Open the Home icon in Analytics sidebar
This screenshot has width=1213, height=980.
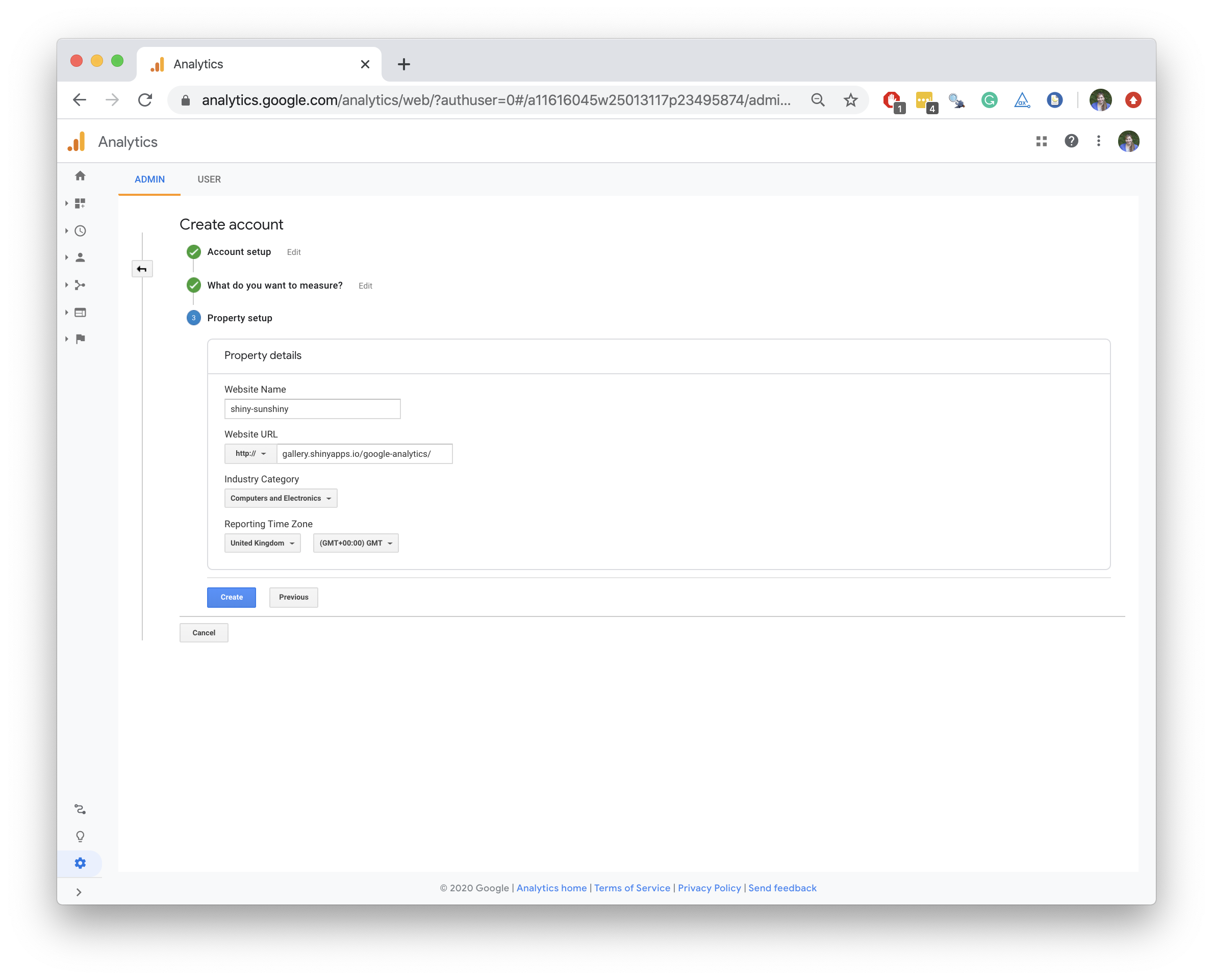[80, 176]
